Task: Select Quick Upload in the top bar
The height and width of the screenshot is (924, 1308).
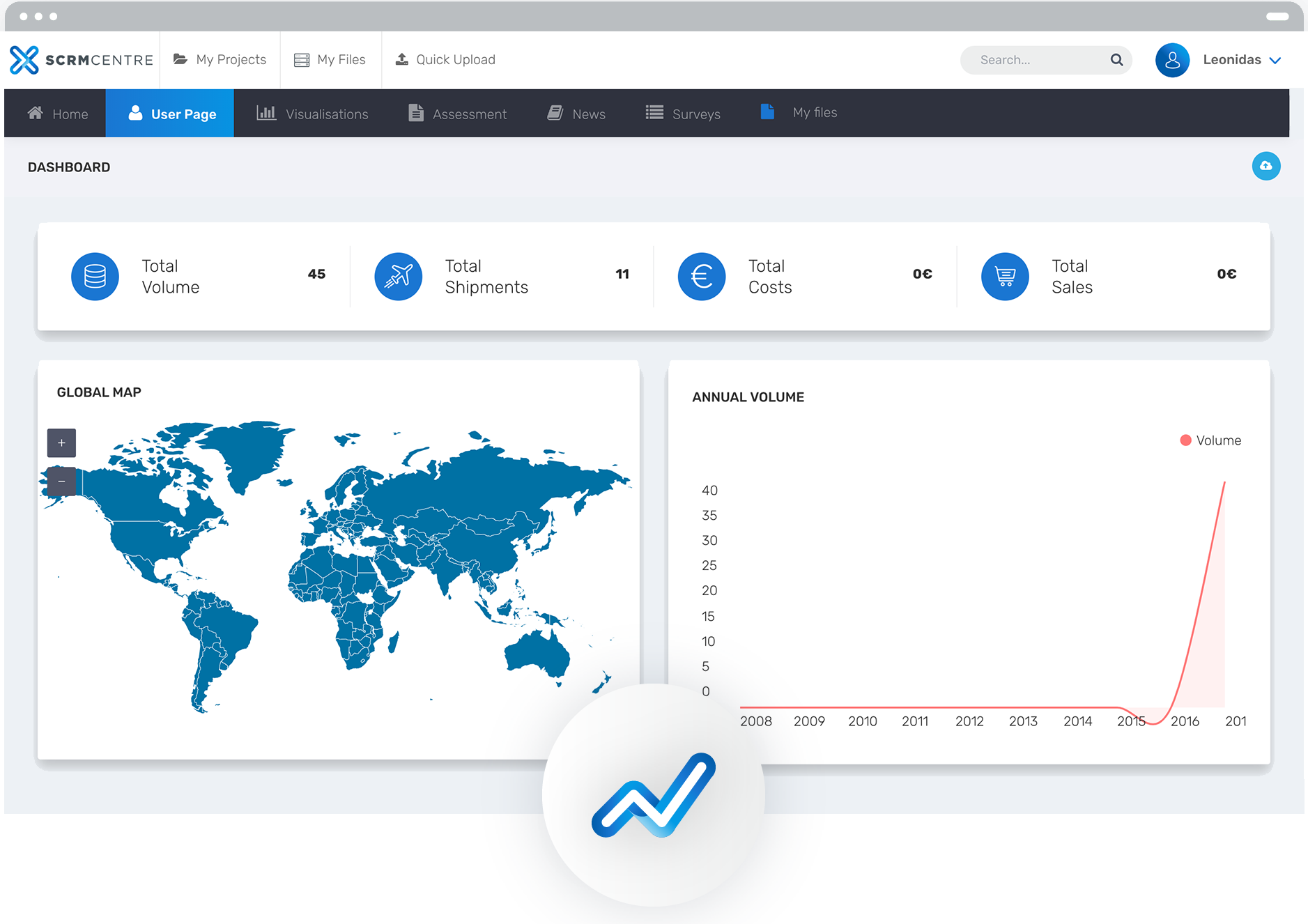Action: point(445,60)
